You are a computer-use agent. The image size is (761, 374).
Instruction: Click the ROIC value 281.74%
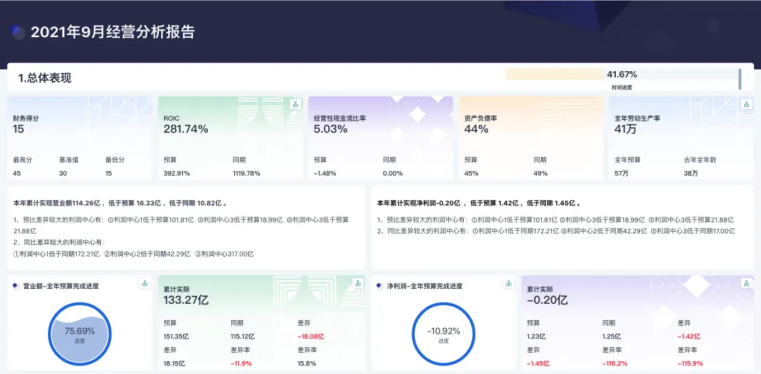click(186, 129)
